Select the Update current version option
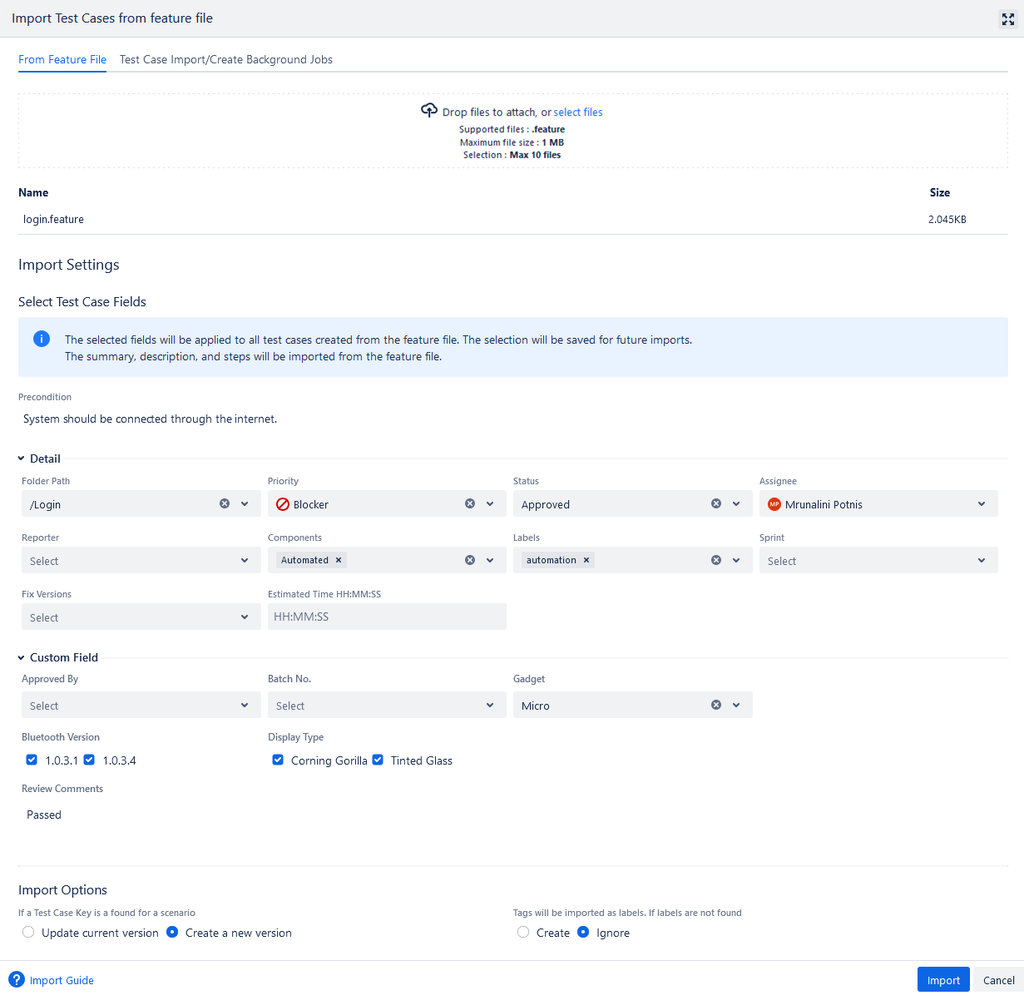The height and width of the screenshot is (996, 1024). pos(27,931)
